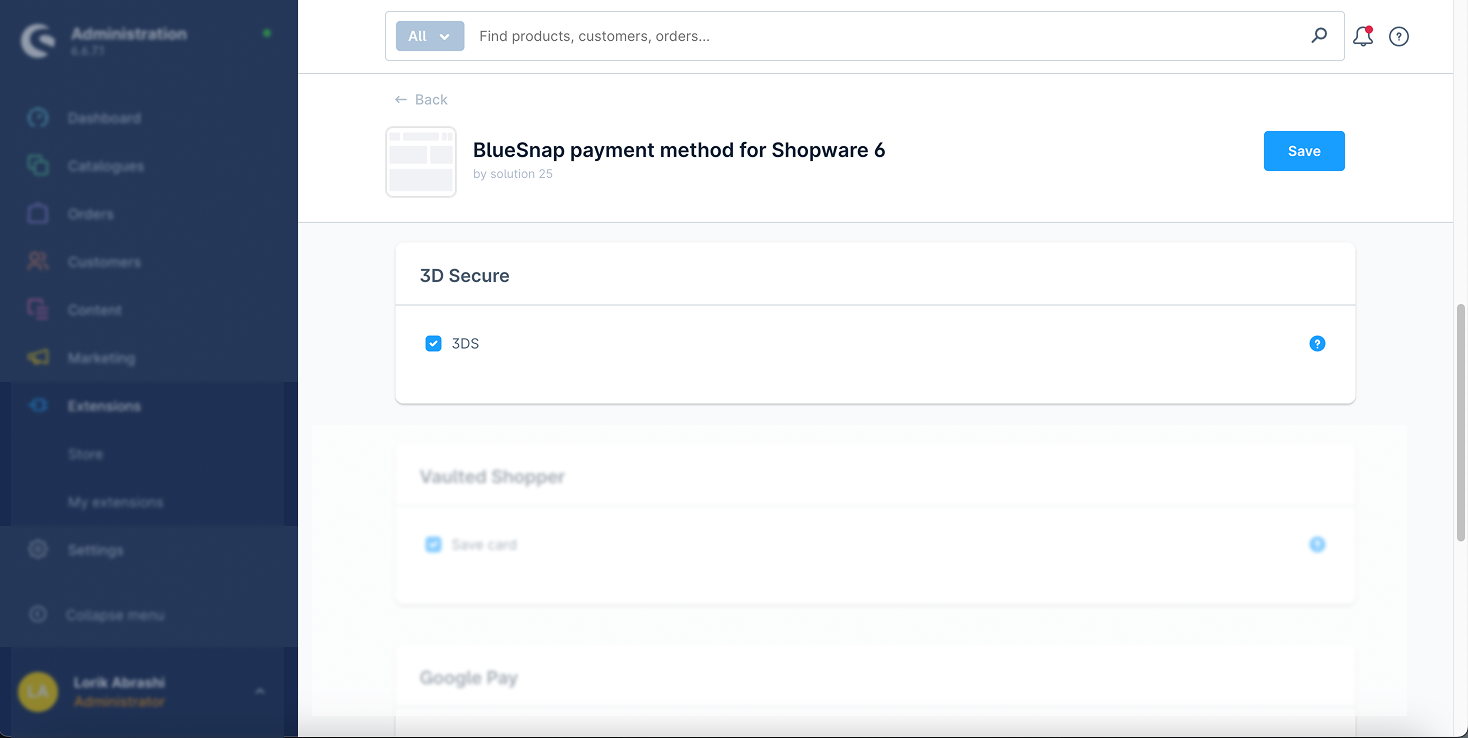Click the notifications bell icon
The width and height of the screenshot is (1468, 738).
1362,37
